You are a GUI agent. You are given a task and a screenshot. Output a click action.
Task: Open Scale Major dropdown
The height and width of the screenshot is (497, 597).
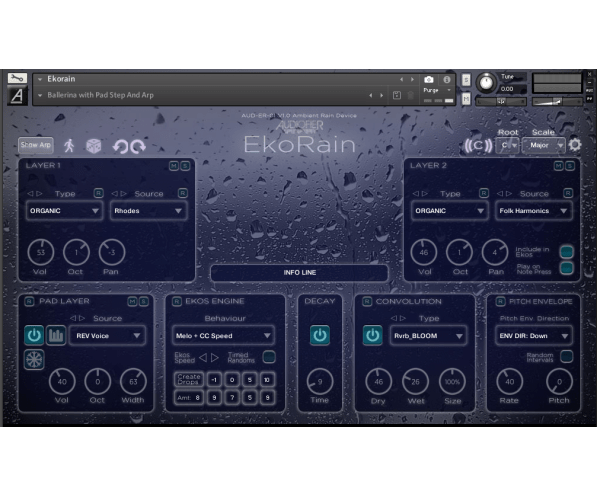[x=544, y=145]
